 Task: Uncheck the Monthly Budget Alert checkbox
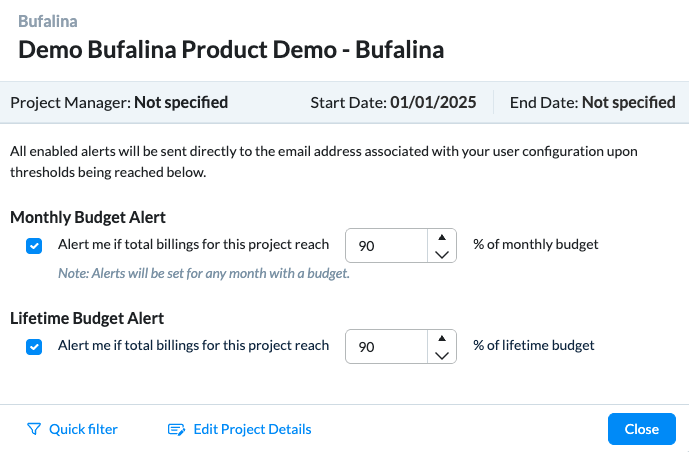34,246
